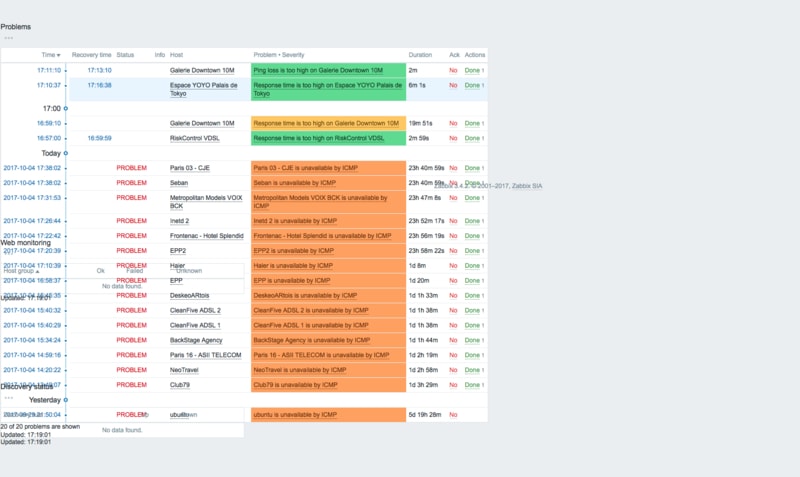Open host Paris 16 - ASII TELECOM
This screenshot has height=477, width=800.
tap(205, 355)
